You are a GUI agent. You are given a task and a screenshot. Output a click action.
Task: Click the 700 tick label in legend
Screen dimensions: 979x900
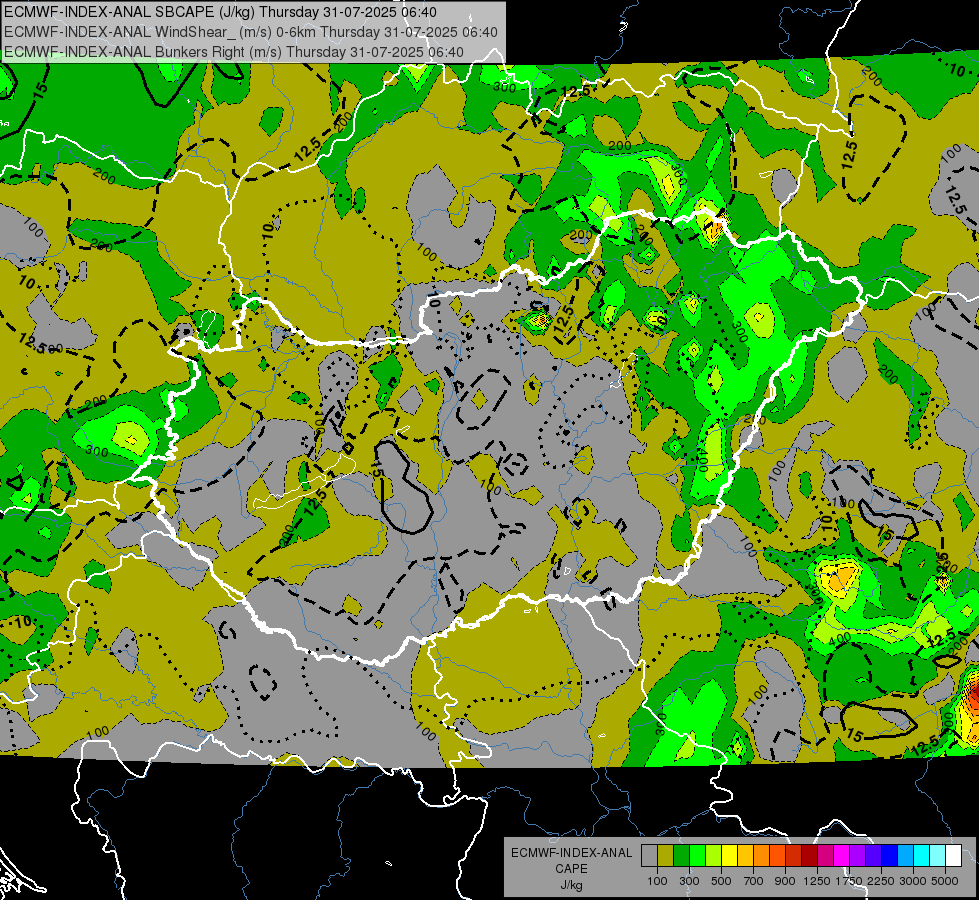pyautogui.click(x=754, y=881)
